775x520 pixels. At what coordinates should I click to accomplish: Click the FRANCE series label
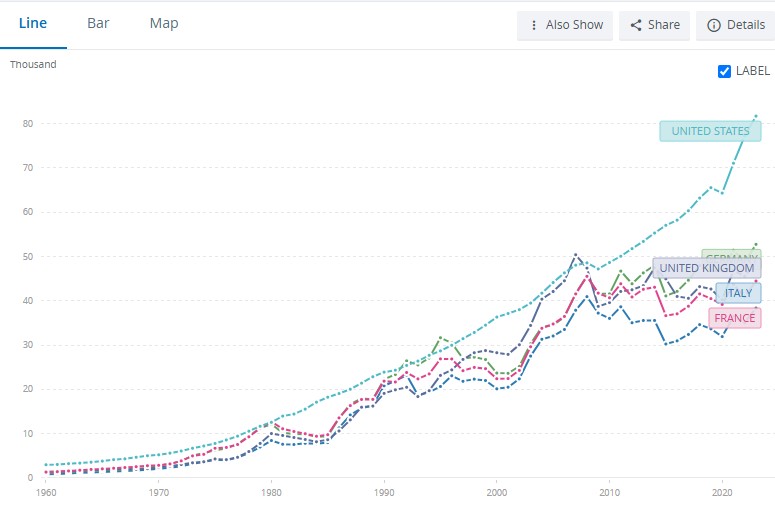[x=734, y=318]
